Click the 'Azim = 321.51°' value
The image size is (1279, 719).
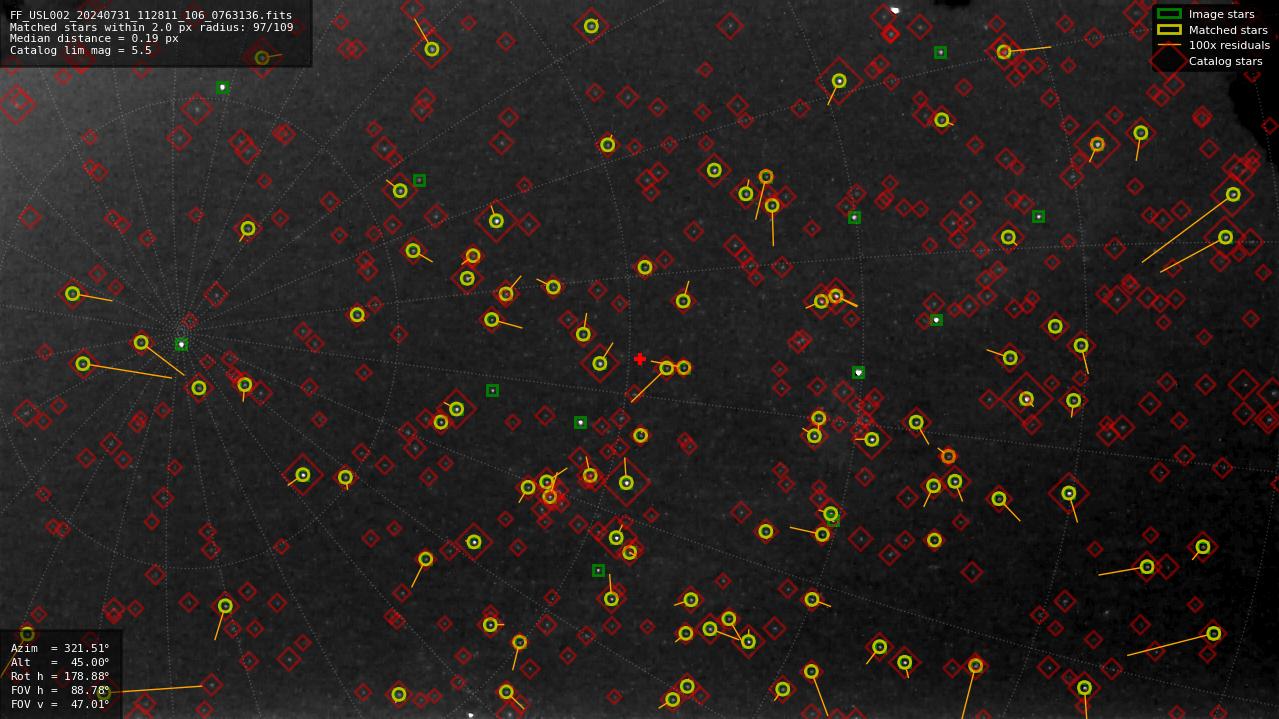pyautogui.click(x=60, y=648)
